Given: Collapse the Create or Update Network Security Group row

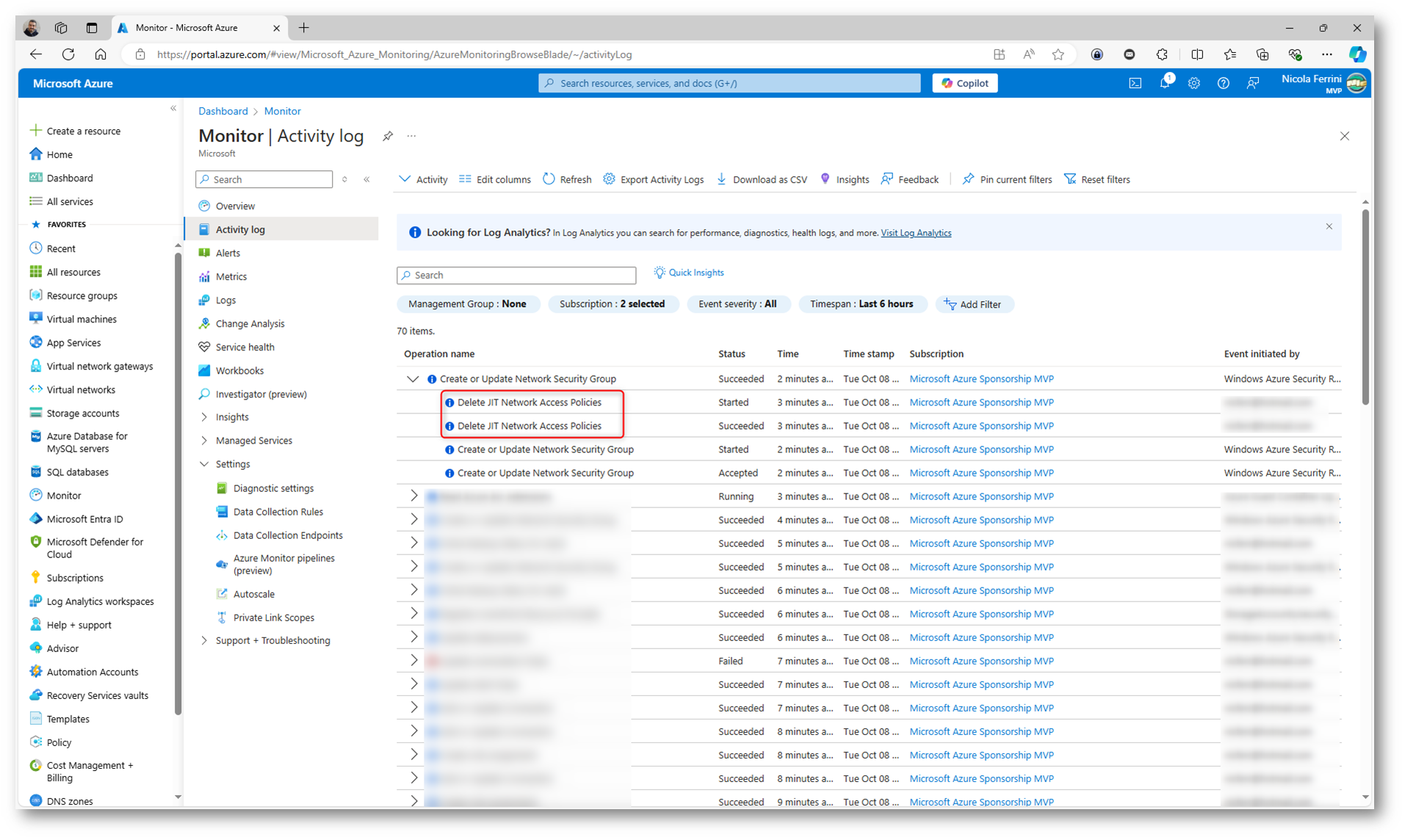Looking at the screenshot, I should (413, 379).
